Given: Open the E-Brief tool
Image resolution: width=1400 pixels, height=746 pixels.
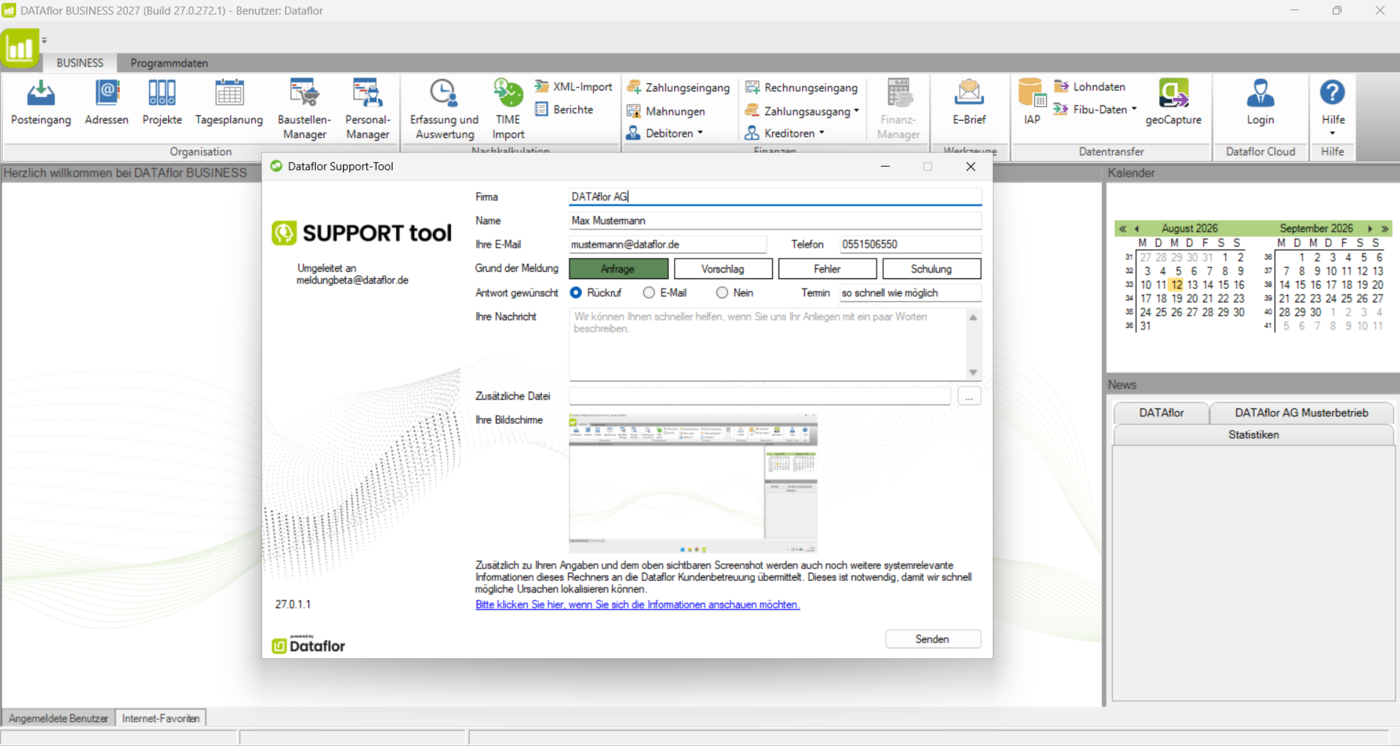Looking at the screenshot, I should pos(969,103).
